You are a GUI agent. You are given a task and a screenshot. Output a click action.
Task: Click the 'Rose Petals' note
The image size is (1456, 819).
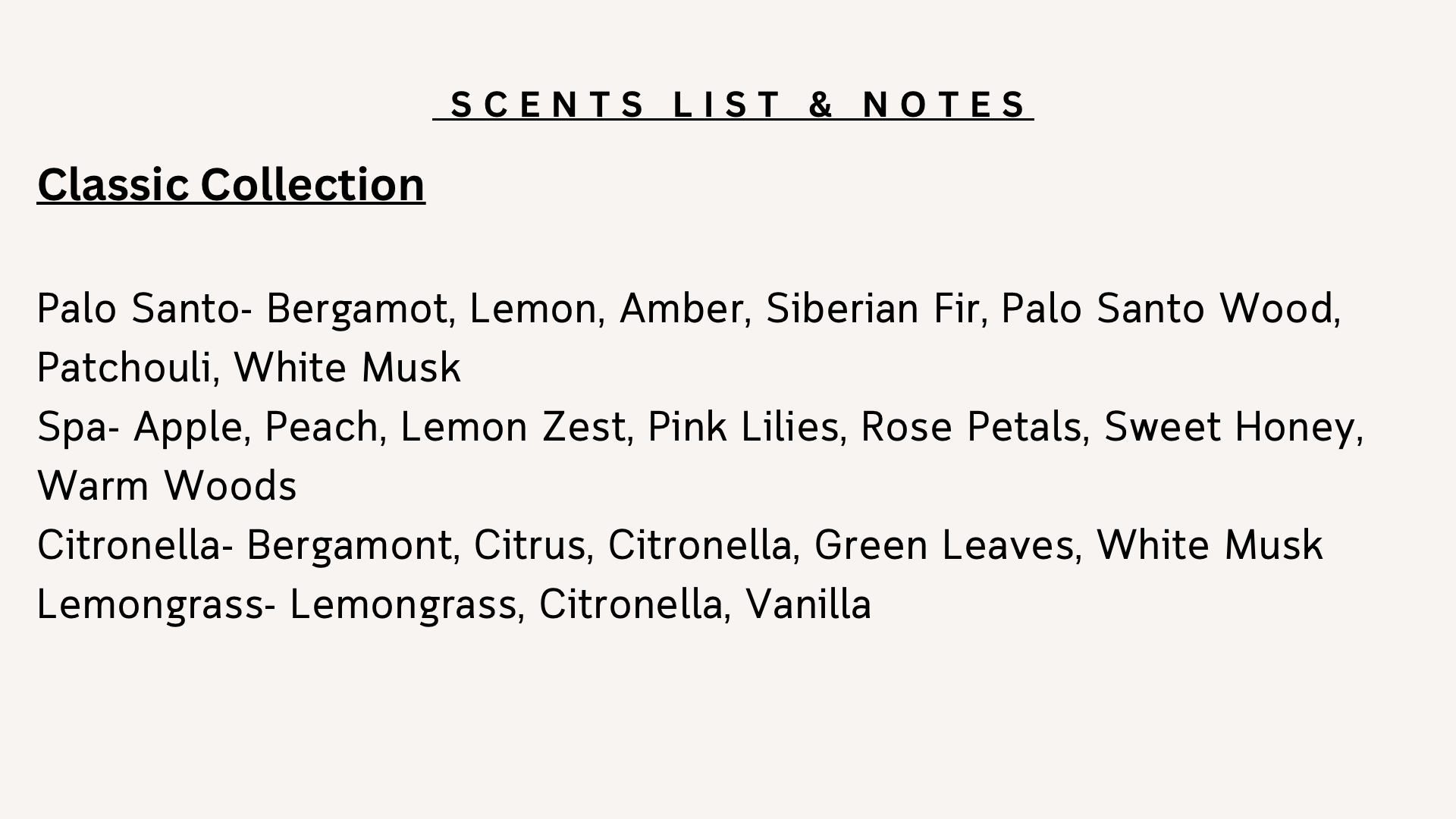pyautogui.click(x=971, y=427)
